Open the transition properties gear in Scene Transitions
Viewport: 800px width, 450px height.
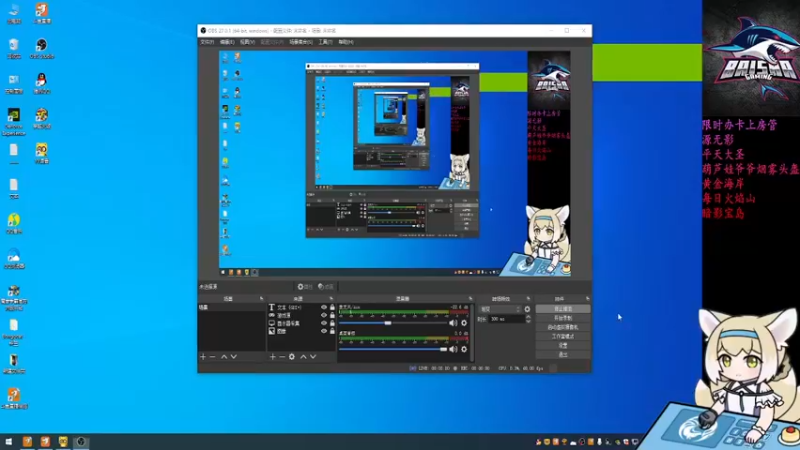click(x=527, y=309)
